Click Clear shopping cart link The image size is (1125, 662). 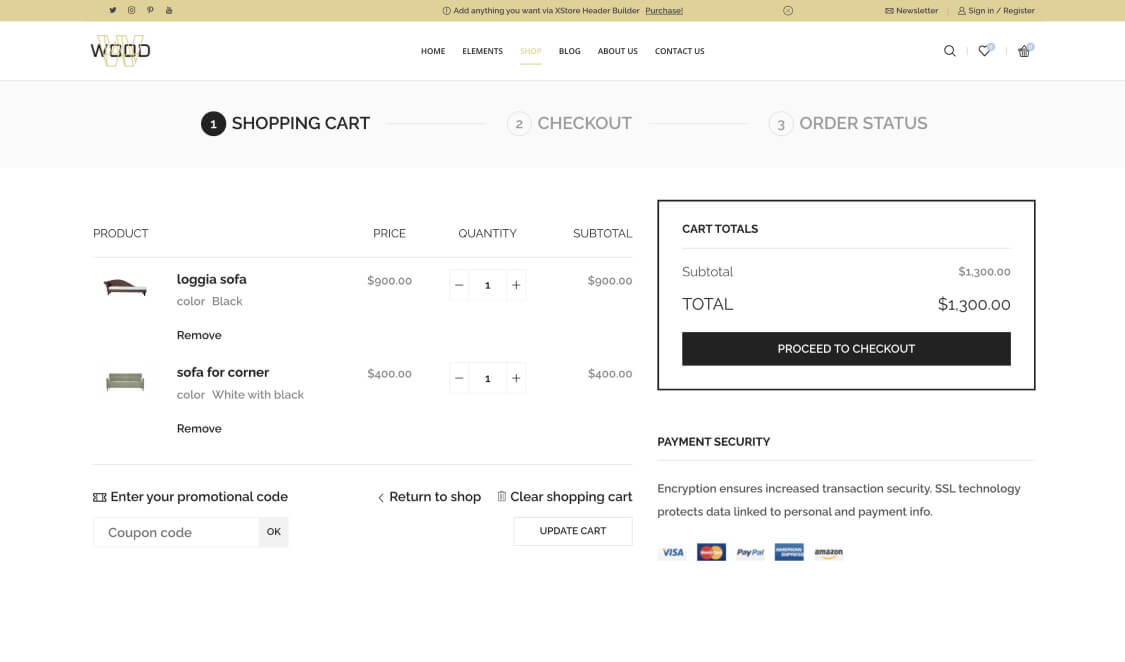click(565, 497)
